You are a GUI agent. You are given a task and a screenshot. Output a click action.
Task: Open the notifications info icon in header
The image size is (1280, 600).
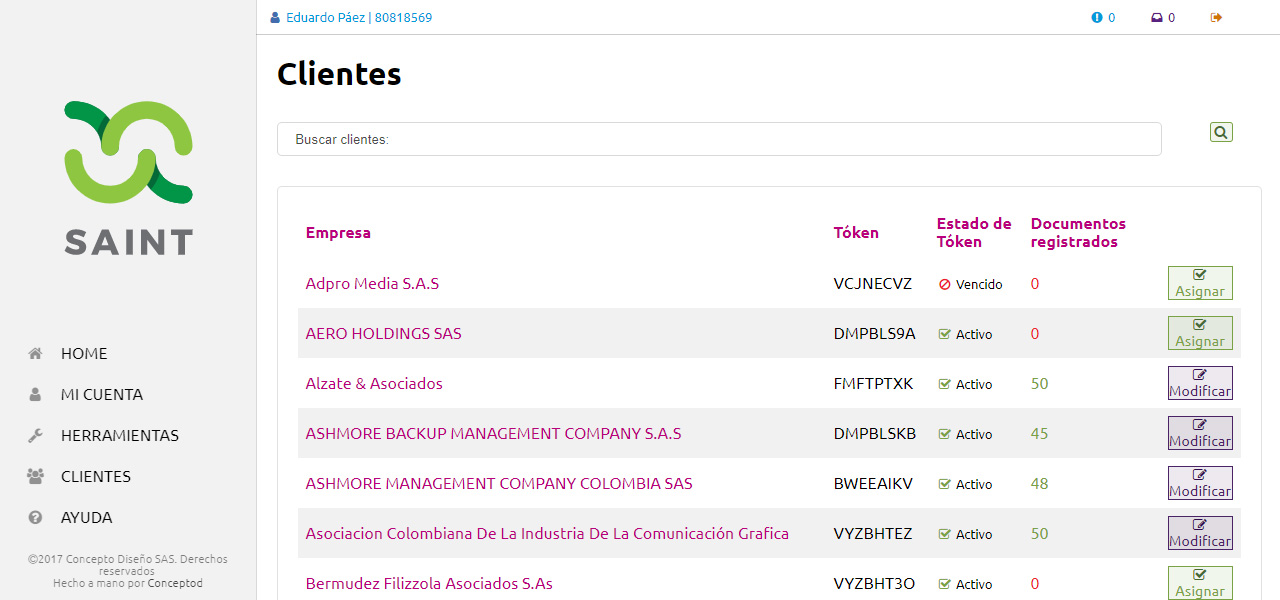1096,18
